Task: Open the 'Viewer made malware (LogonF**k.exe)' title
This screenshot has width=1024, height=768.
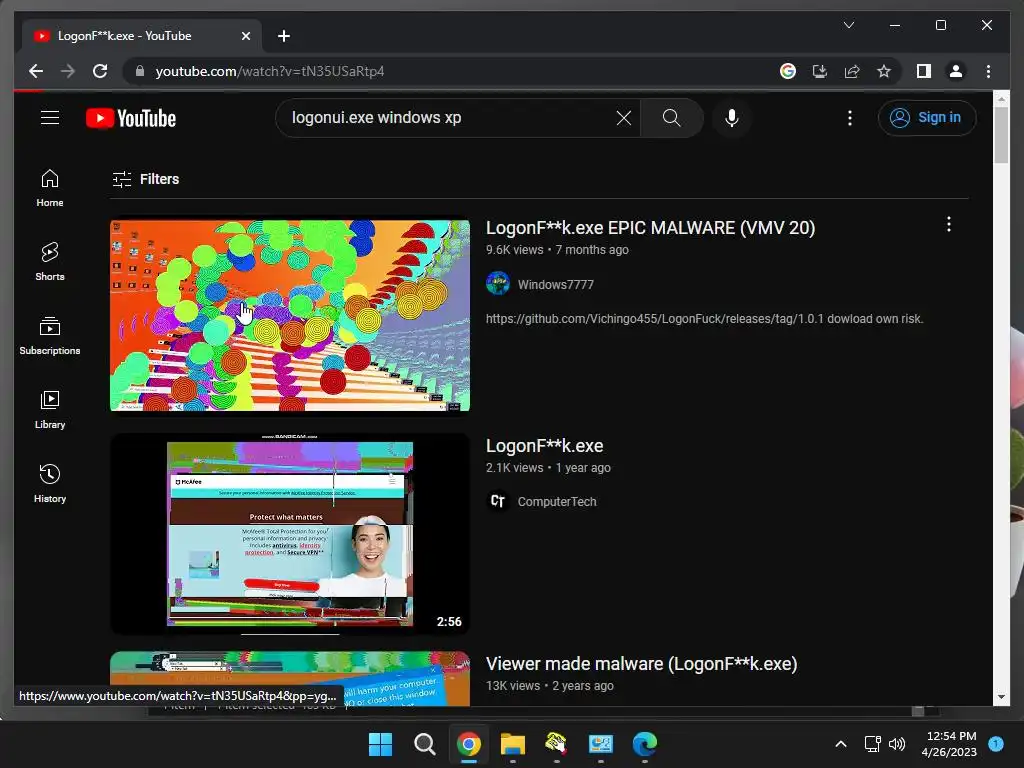Action: 641,664
